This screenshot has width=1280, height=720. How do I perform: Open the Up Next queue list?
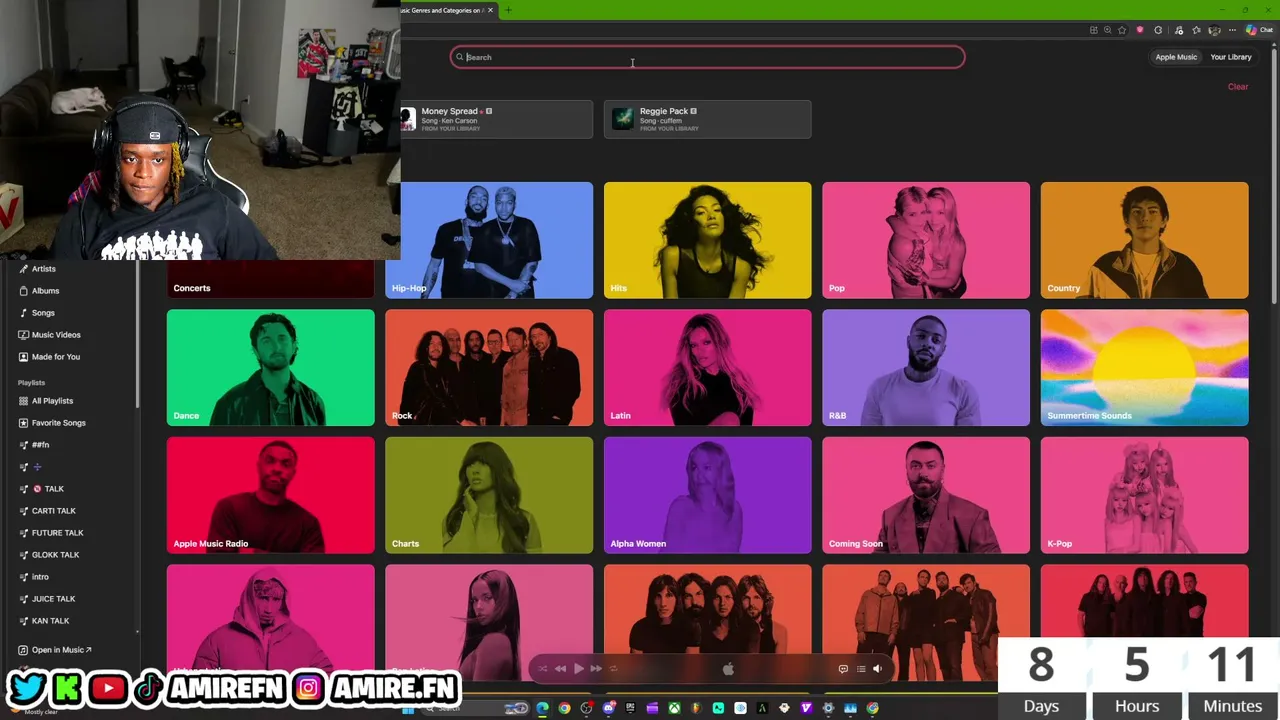[x=860, y=669]
